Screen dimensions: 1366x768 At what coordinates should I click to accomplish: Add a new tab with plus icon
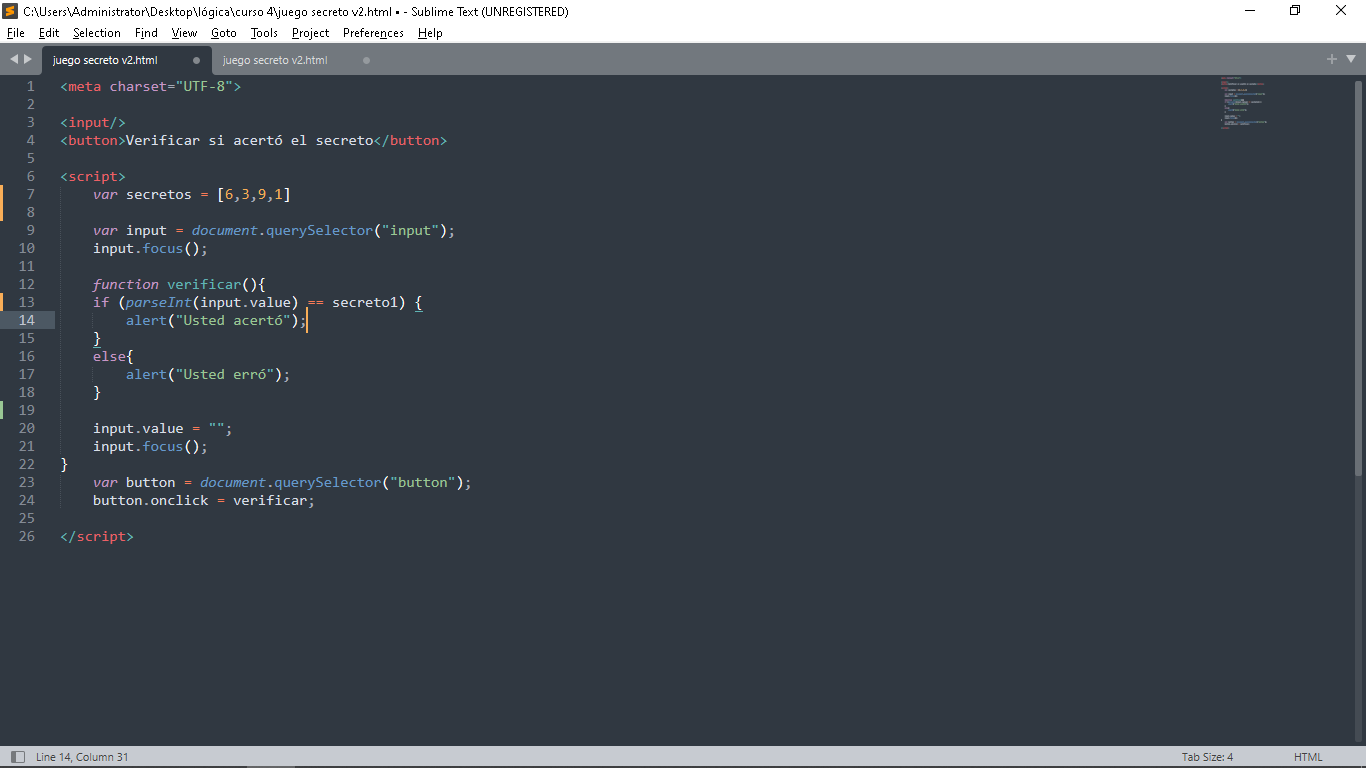click(1332, 59)
